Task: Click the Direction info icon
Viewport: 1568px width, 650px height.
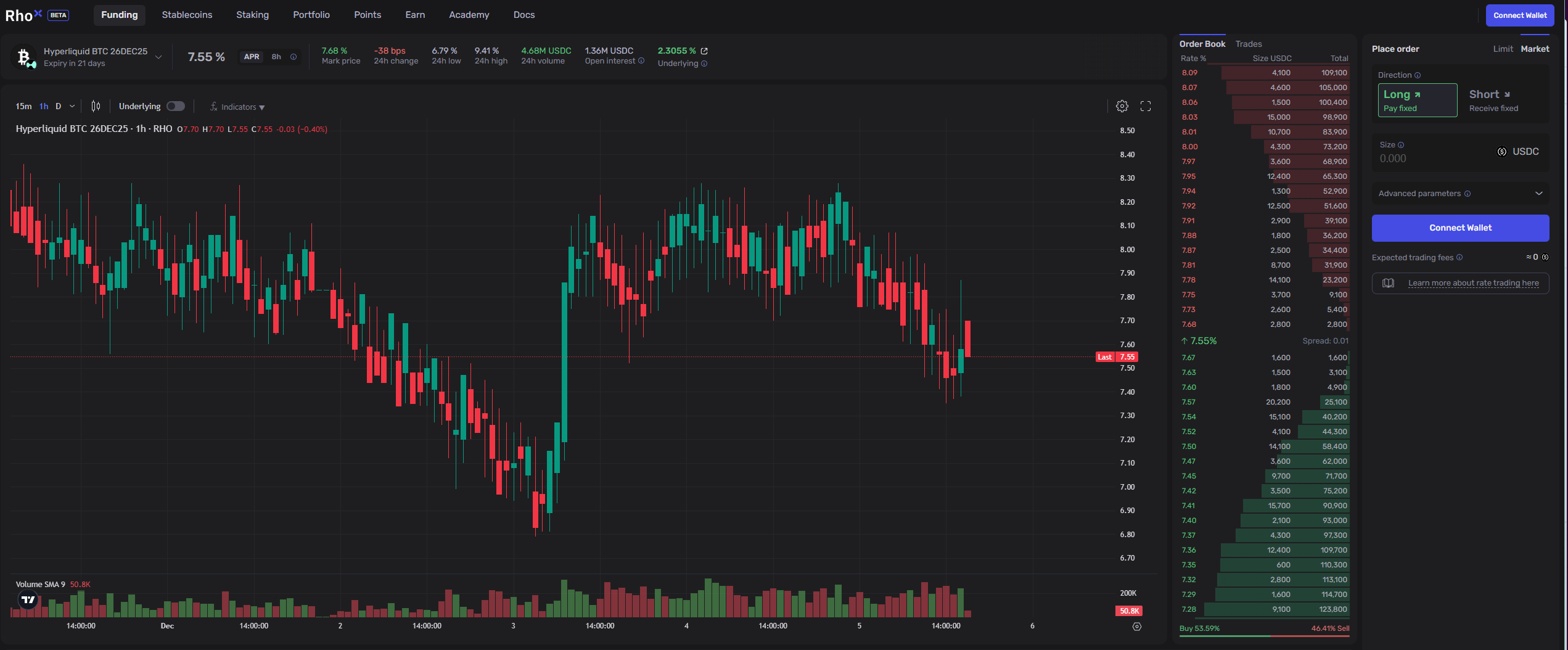Action: point(1418,75)
